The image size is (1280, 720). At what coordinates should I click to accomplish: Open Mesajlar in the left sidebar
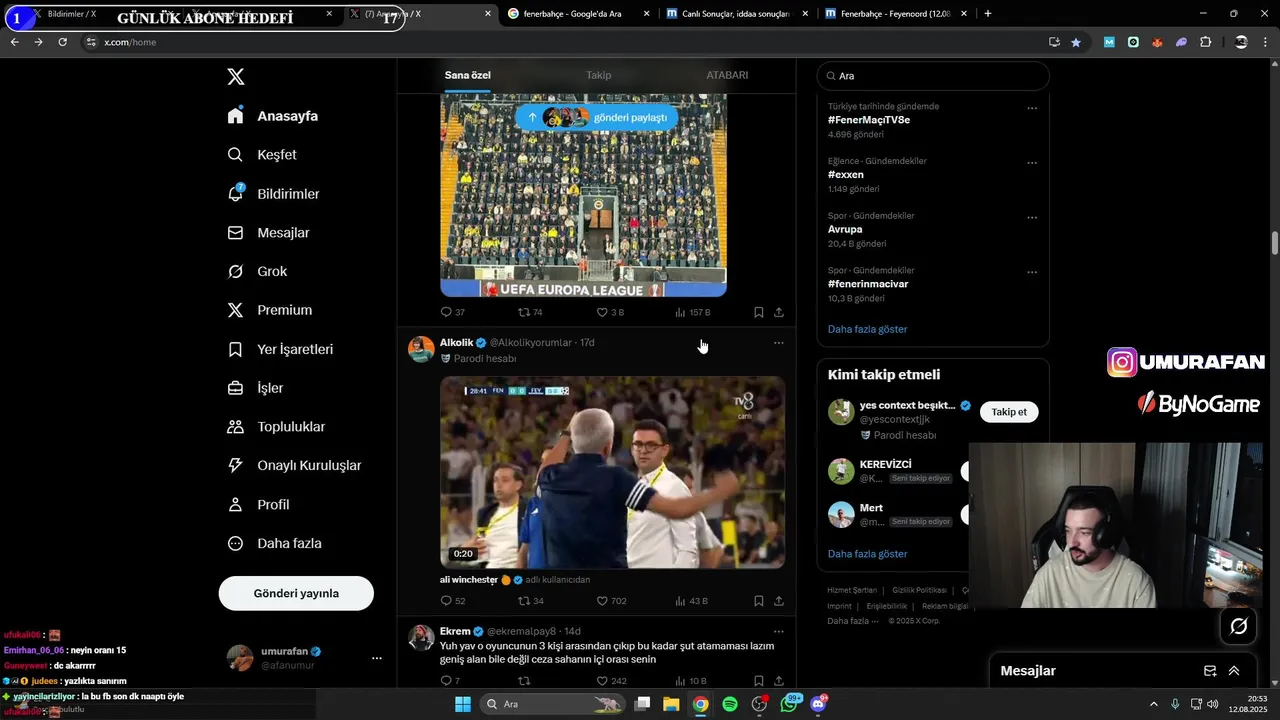(268, 233)
